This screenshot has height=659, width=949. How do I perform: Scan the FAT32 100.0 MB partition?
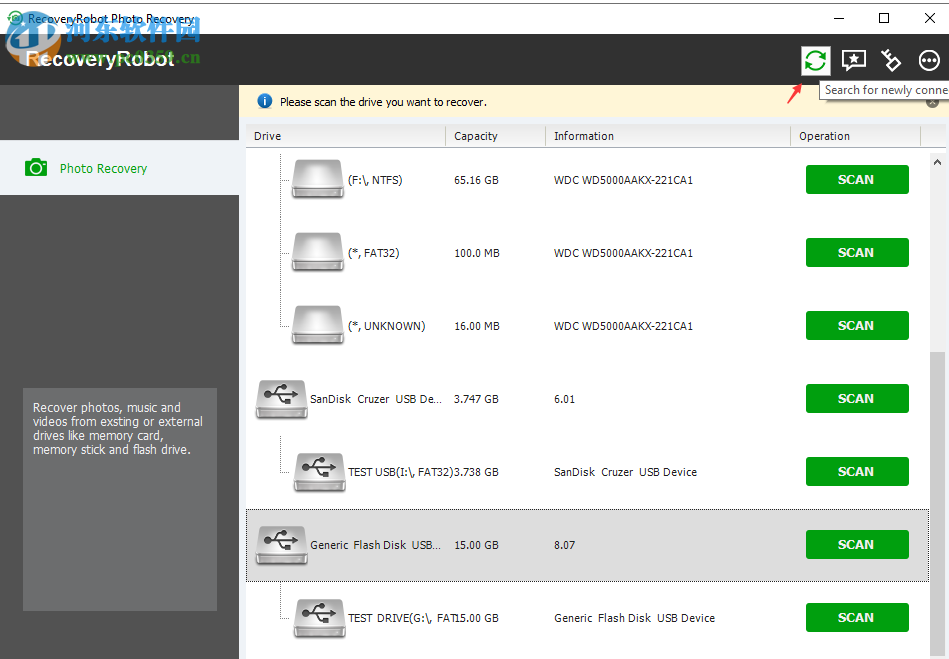[857, 252]
